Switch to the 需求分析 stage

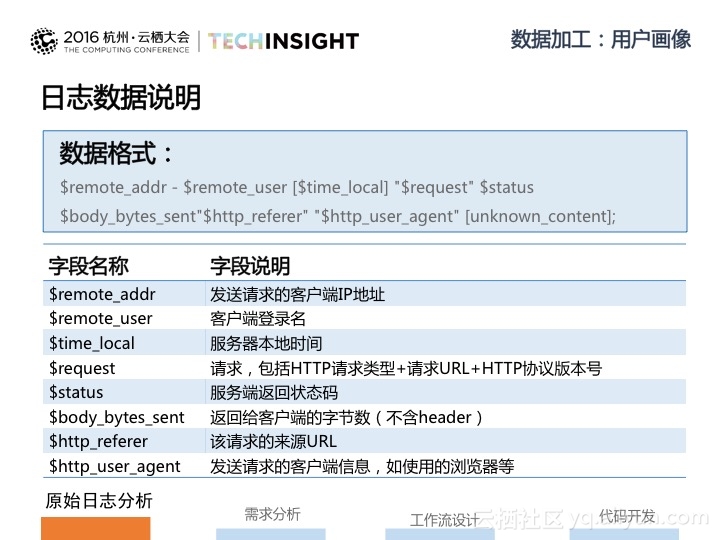[272, 514]
